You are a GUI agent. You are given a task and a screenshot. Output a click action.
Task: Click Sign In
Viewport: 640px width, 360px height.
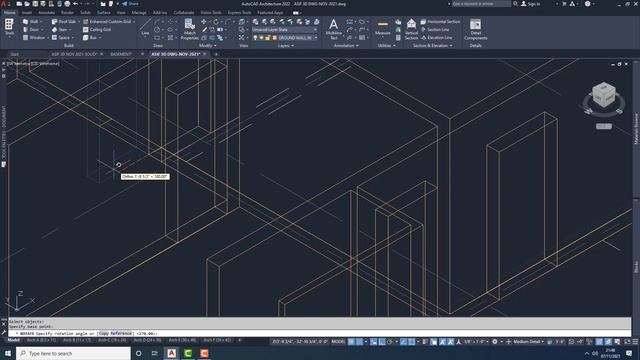point(531,4)
